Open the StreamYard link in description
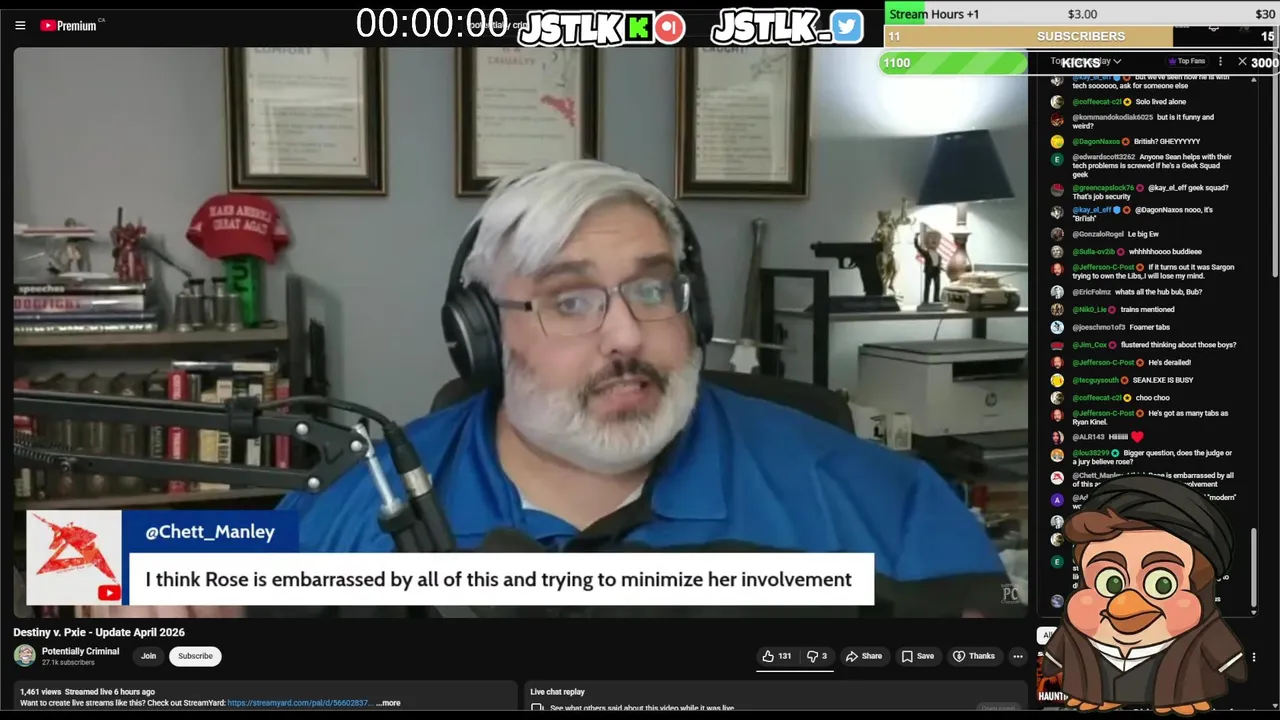This screenshot has height=720, width=1280. [299, 703]
